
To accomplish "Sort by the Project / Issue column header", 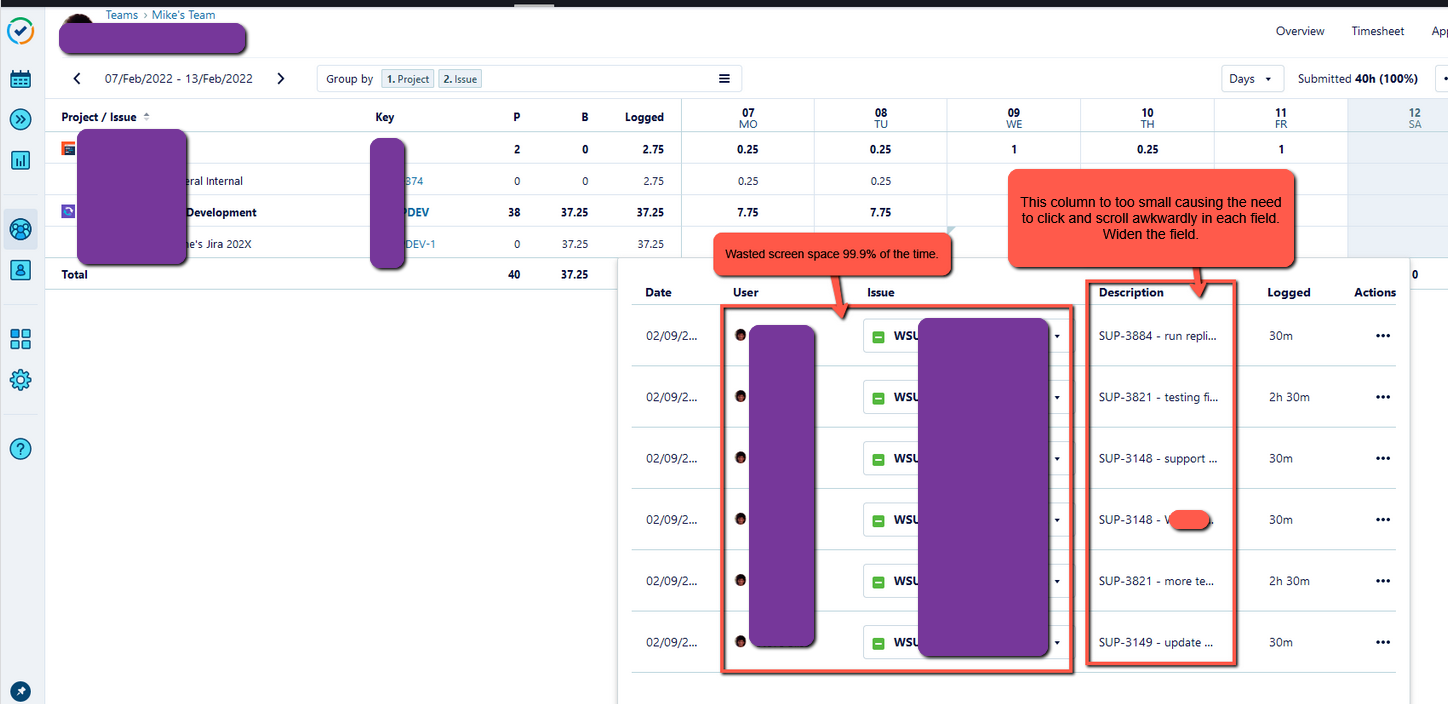I will point(99,117).
